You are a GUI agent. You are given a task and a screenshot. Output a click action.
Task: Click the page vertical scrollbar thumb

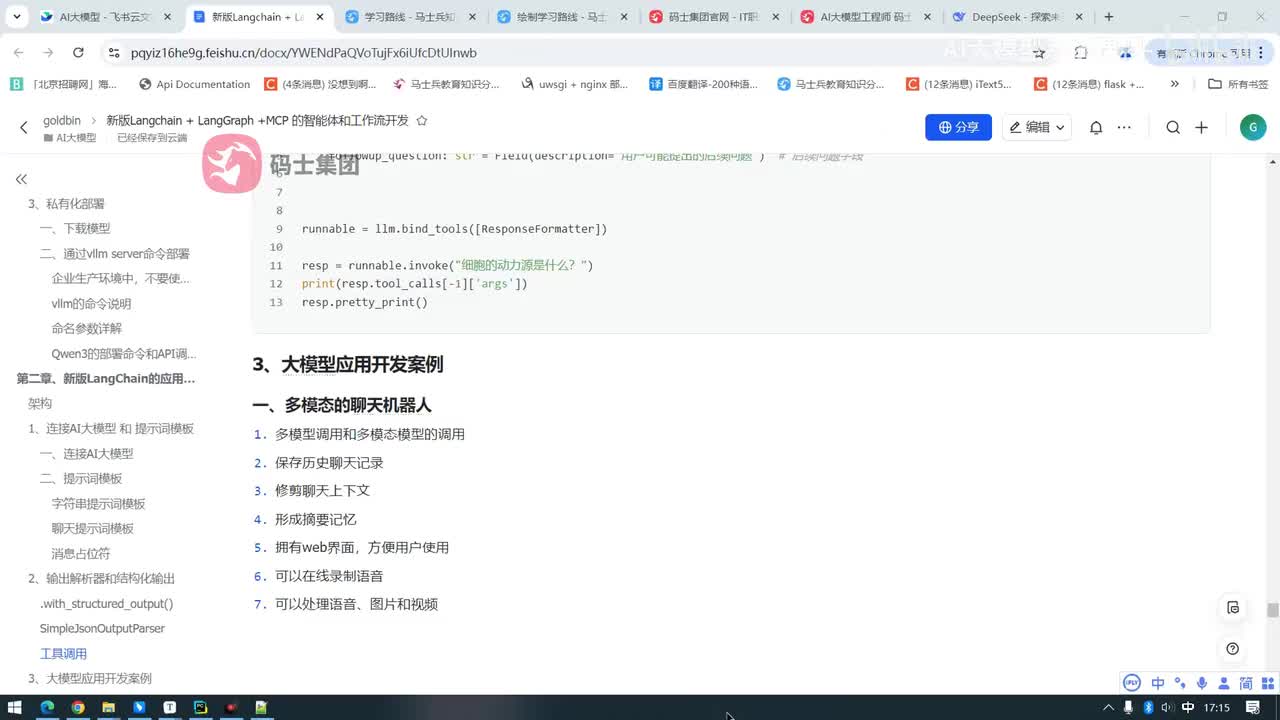[1272, 610]
